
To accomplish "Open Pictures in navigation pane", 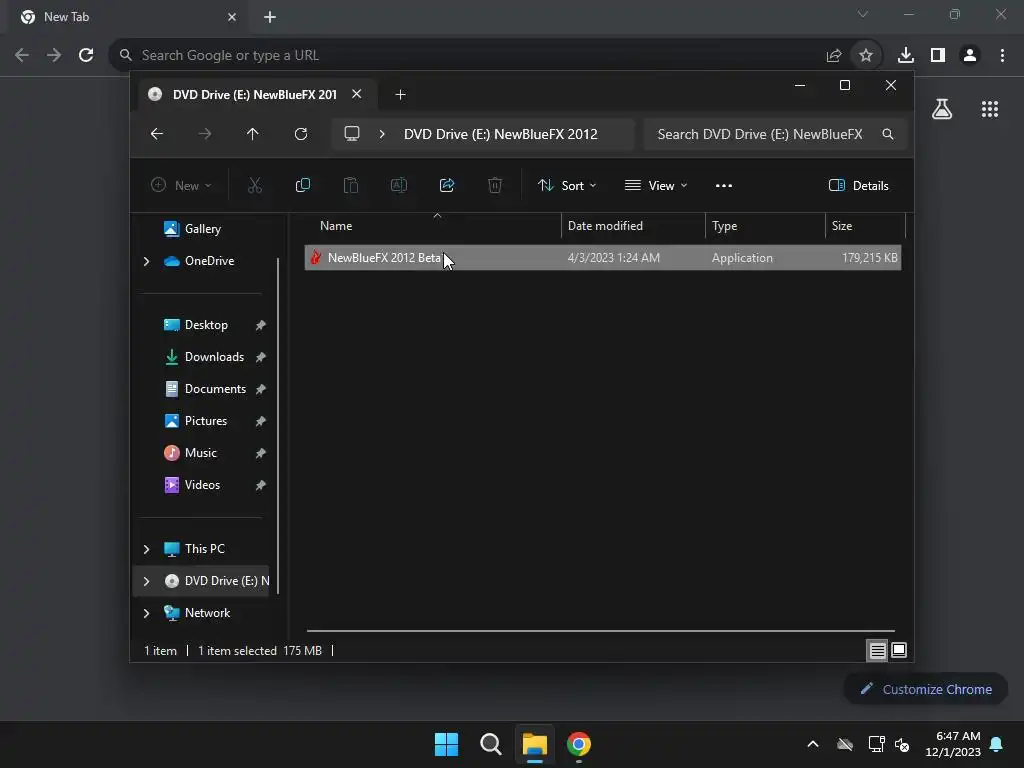I will (x=204, y=421).
